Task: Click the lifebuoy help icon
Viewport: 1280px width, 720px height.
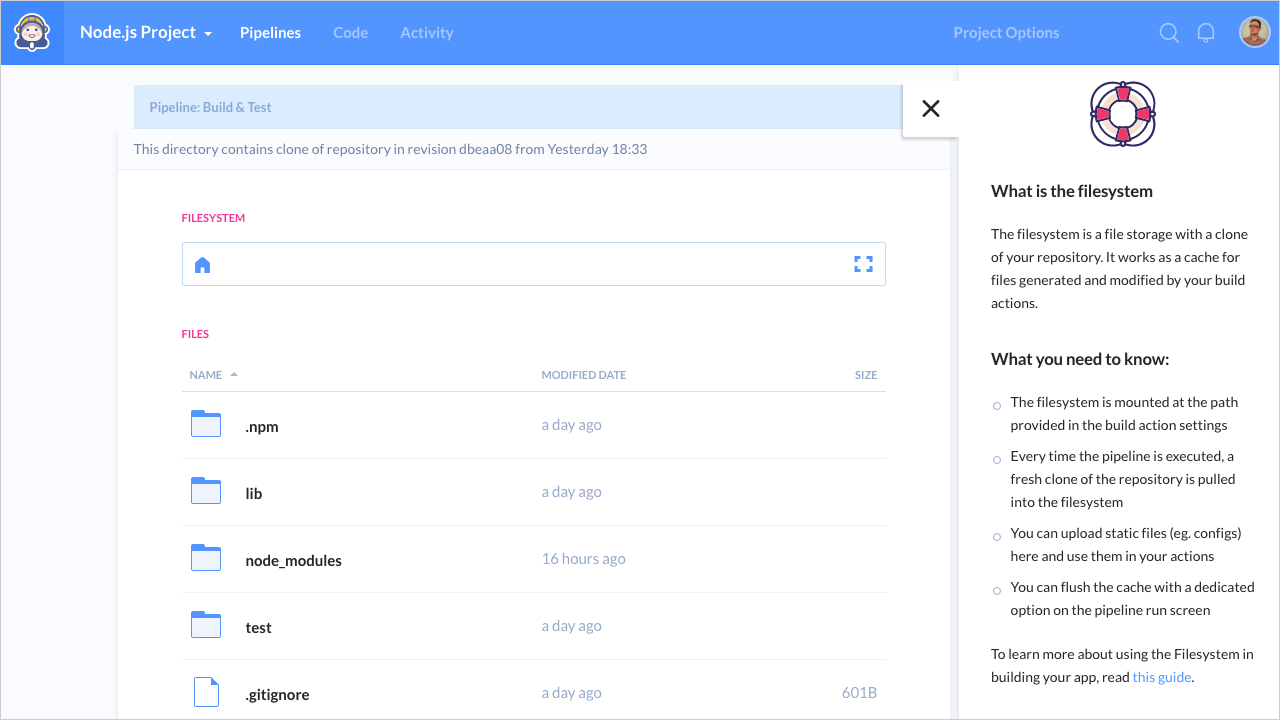Action: click(x=1122, y=114)
